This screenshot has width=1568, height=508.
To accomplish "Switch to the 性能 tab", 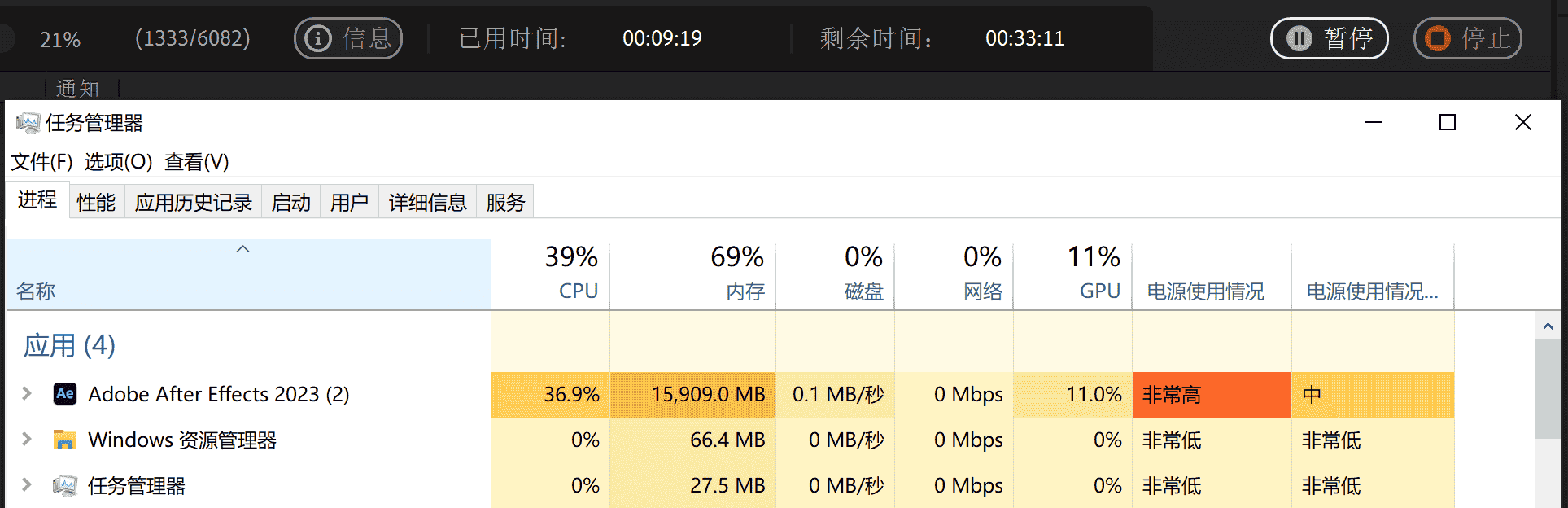I will coord(96,203).
